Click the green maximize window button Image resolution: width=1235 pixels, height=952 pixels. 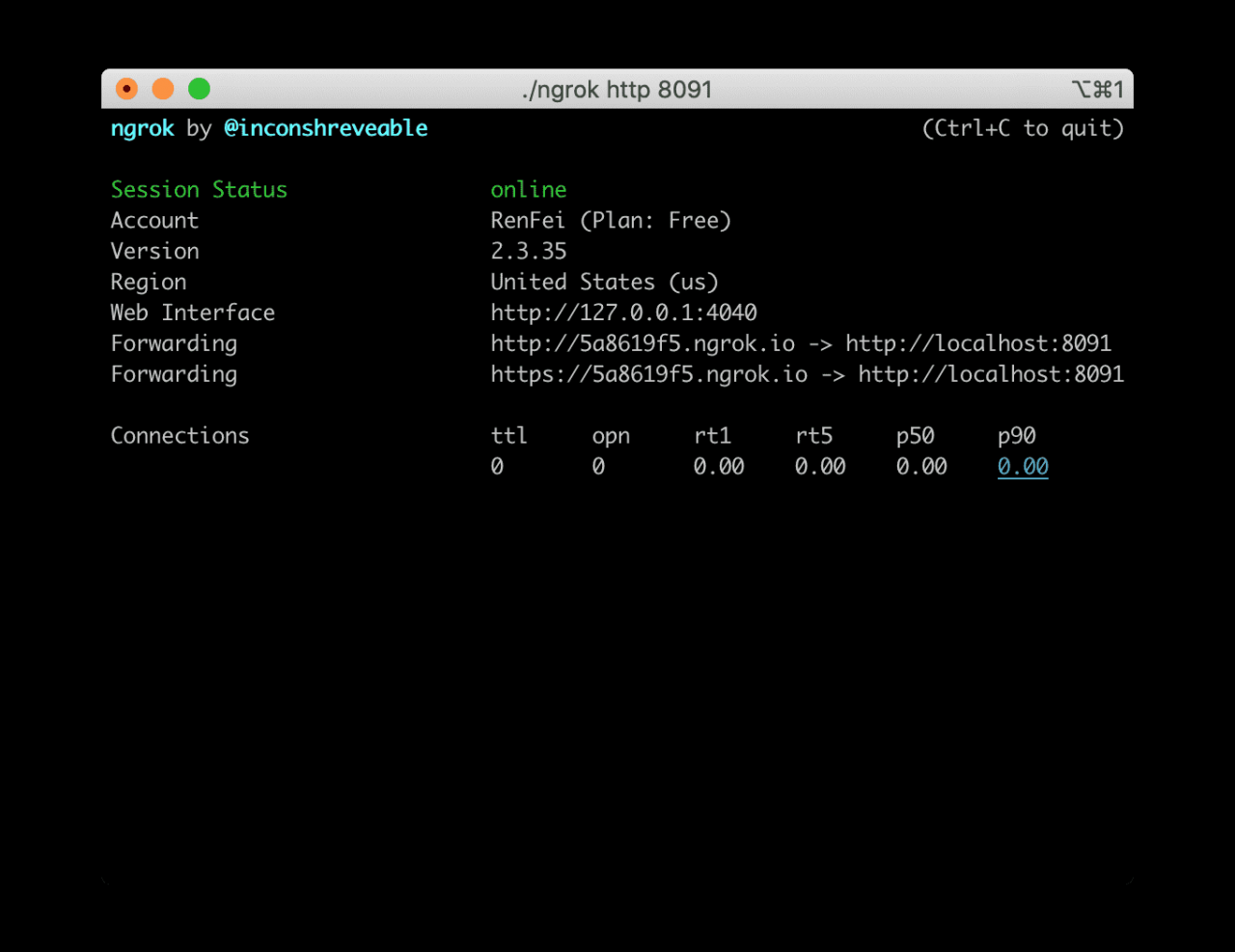coord(199,89)
